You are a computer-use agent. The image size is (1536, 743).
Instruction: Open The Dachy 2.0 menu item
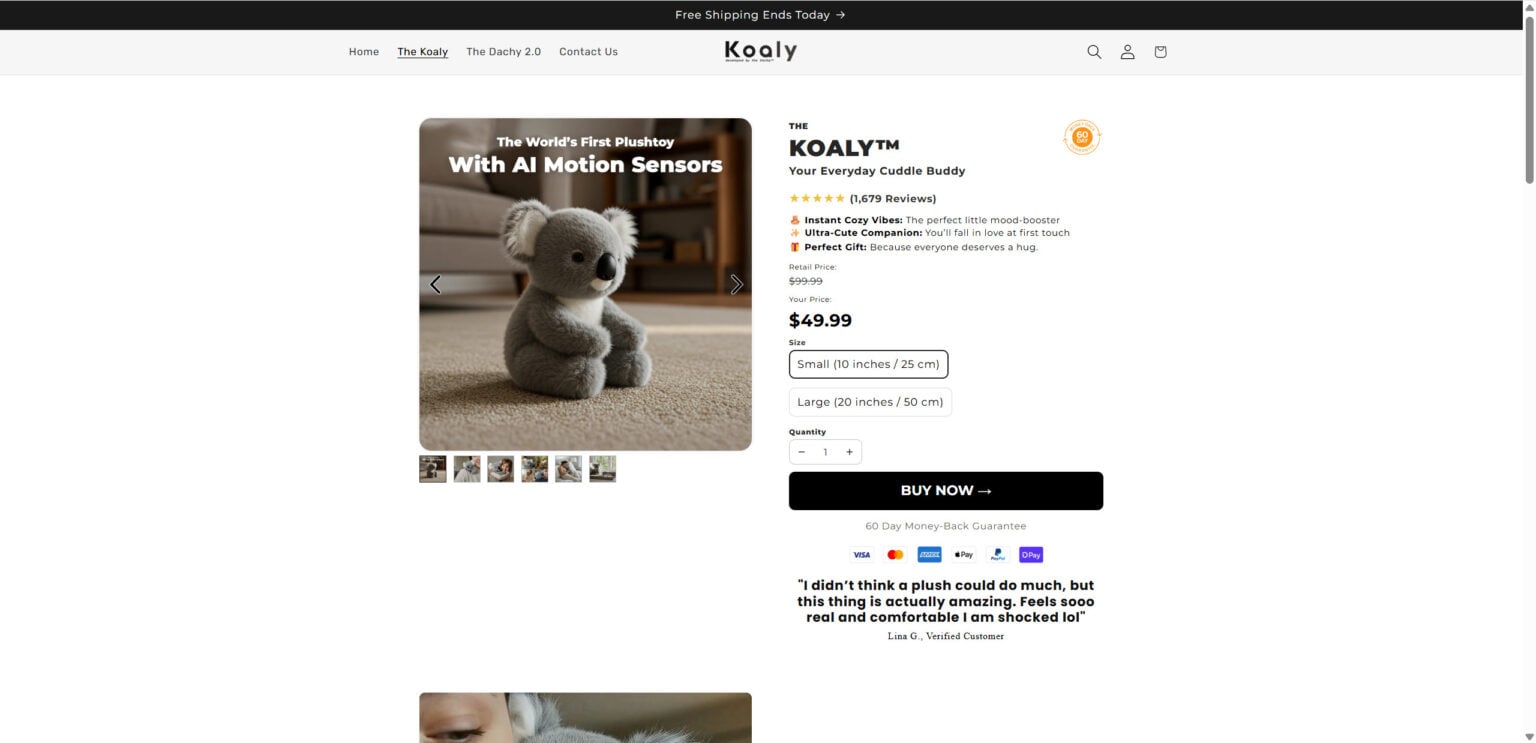(503, 52)
